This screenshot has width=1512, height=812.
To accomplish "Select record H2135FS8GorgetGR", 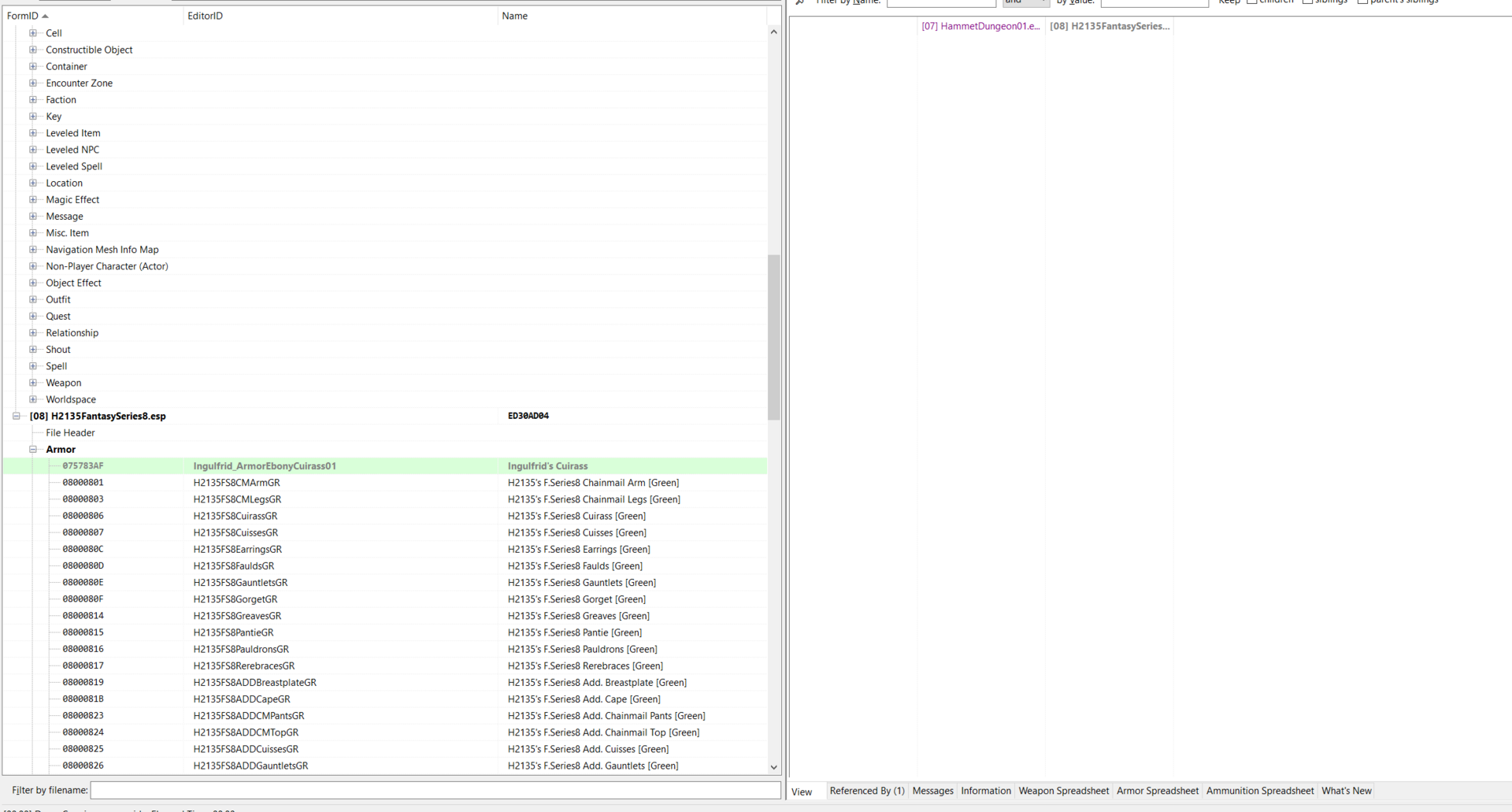I will (385, 599).
